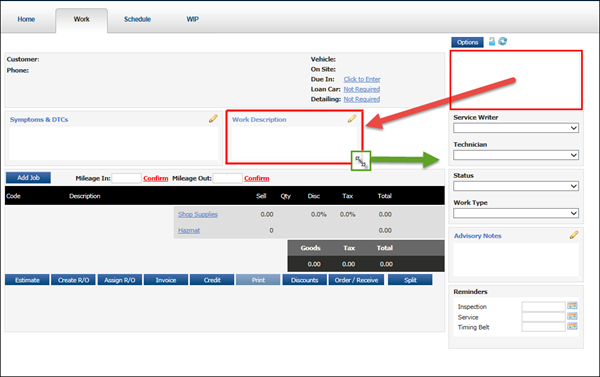Image resolution: width=600 pixels, height=377 pixels.
Task: Go to the Schedule tab
Action: 137,19
